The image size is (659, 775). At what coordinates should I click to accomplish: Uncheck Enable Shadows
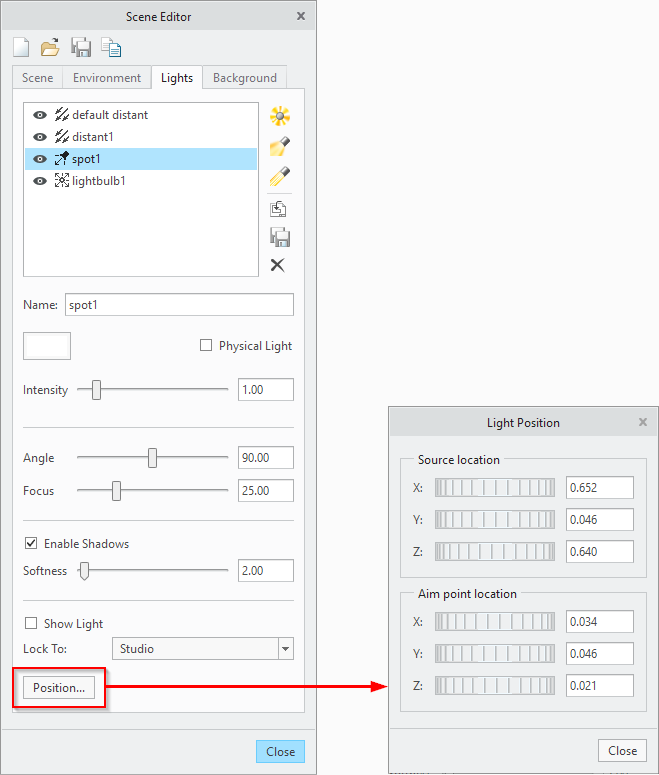click(x=31, y=543)
